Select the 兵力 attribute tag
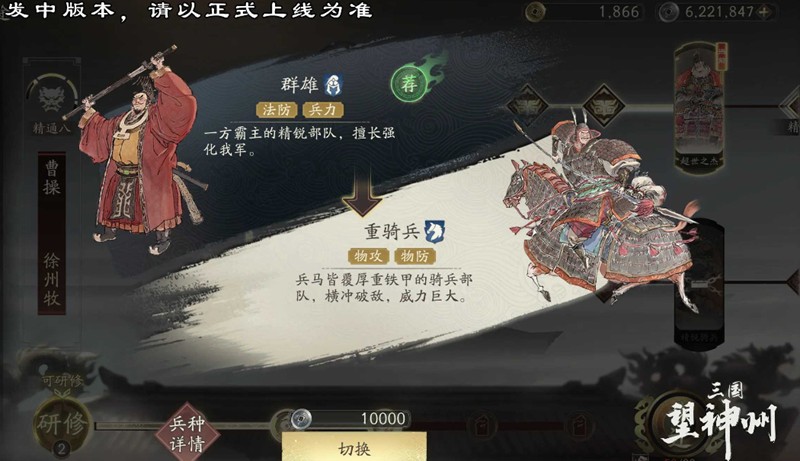This screenshot has height=461, width=800. coord(322,110)
